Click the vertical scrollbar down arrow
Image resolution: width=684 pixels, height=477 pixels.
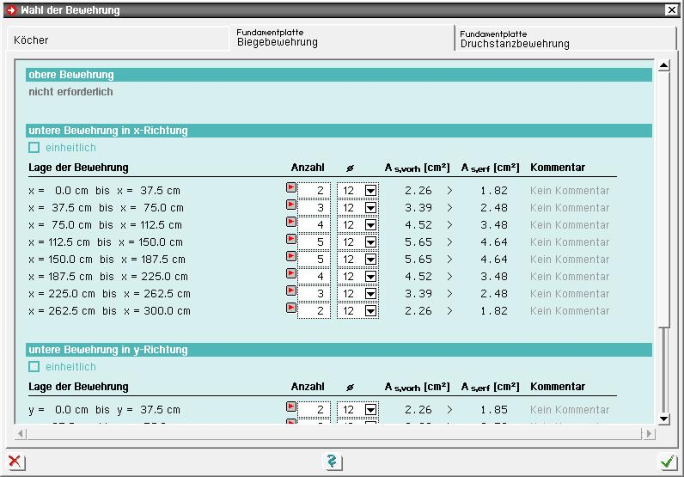[x=662, y=418]
